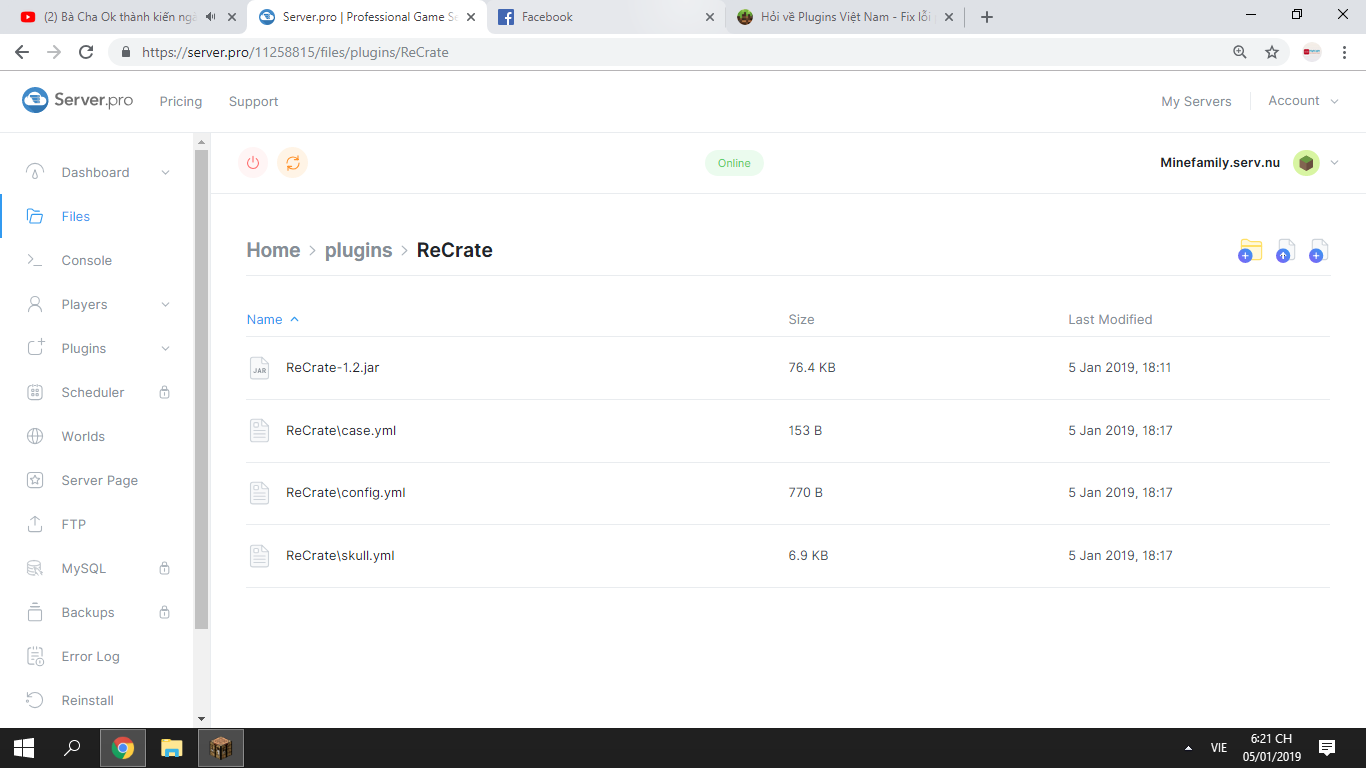Reload the page with the refresh icon
The height and width of the screenshot is (768, 1366).
point(86,52)
